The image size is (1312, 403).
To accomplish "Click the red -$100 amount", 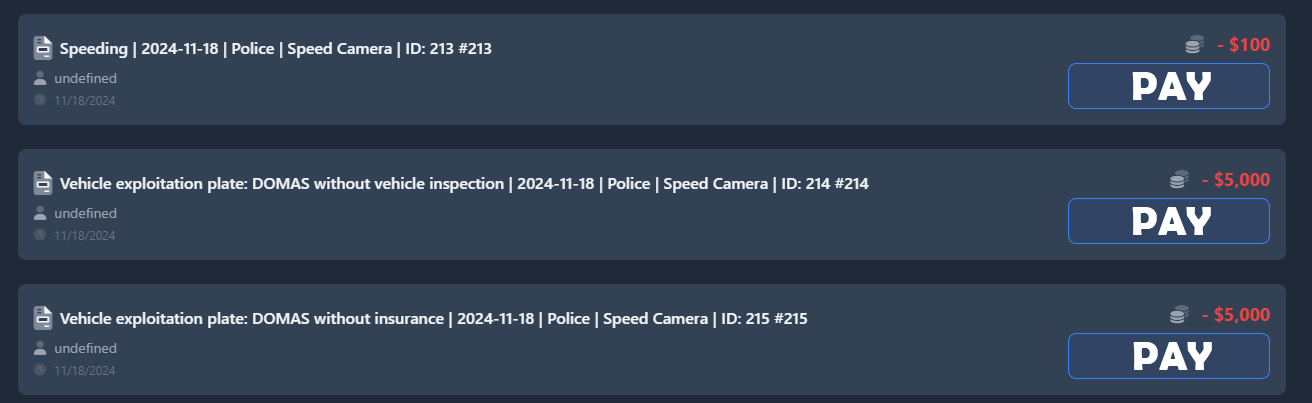I will click(1243, 45).
